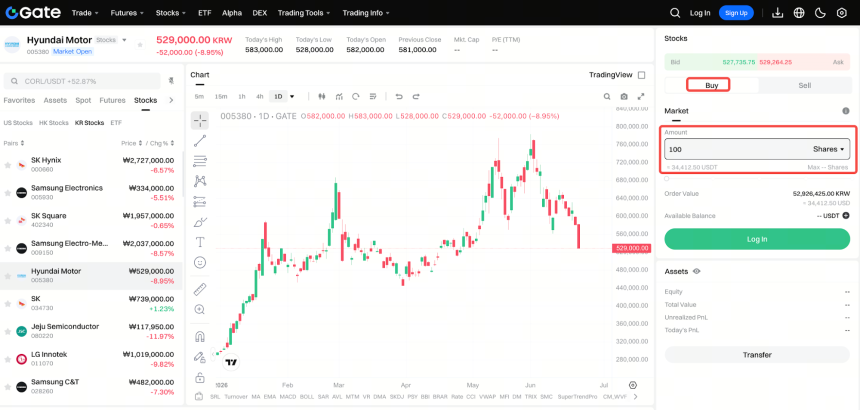Select the ruler measure tool
This screenshot has width=860, height=410.
[x=200, y=289]
